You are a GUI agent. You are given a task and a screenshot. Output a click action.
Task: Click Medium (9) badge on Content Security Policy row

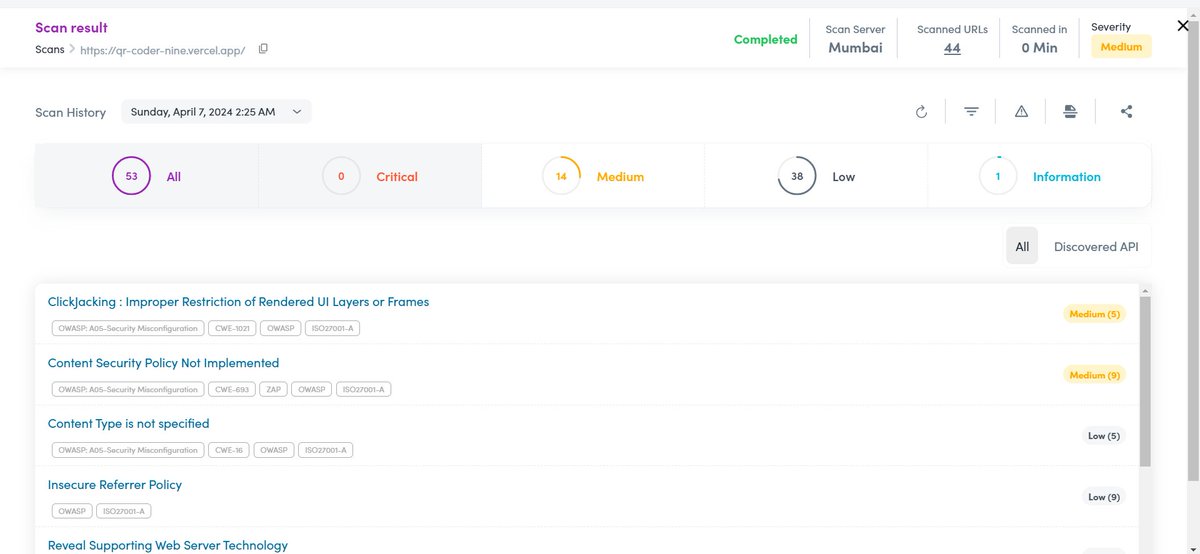tap(1094, 375)
